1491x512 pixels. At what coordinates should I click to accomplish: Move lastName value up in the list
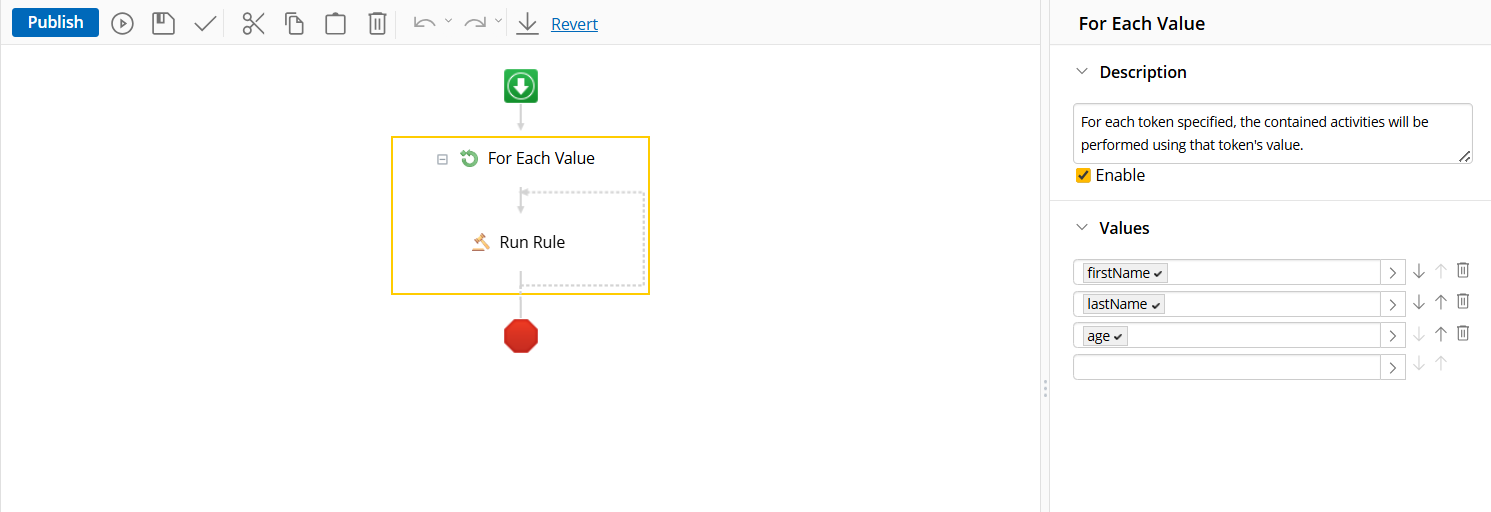coord(1441,302)
